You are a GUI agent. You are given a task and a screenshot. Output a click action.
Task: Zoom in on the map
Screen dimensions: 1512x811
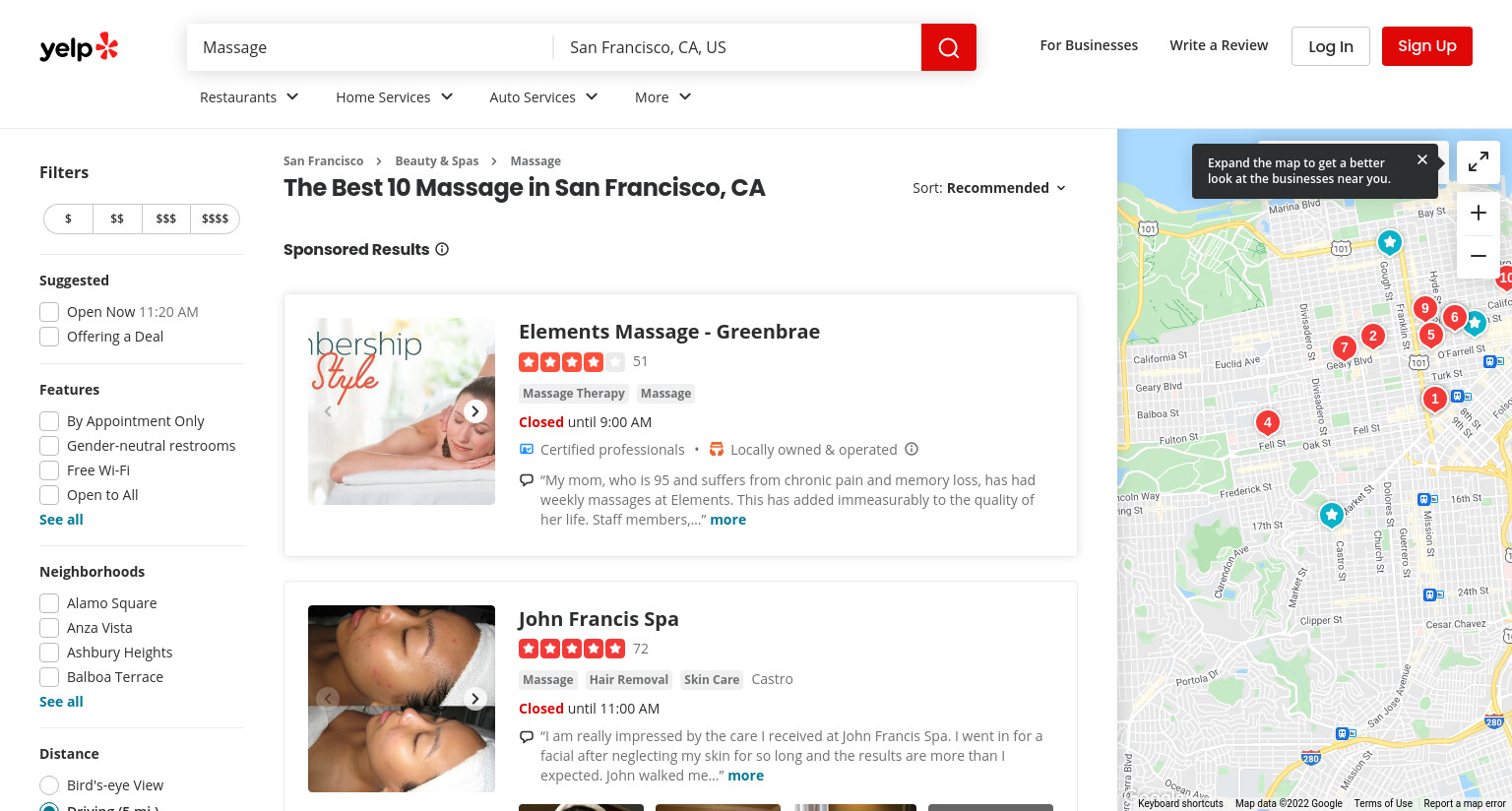[x=1478, y=213]
